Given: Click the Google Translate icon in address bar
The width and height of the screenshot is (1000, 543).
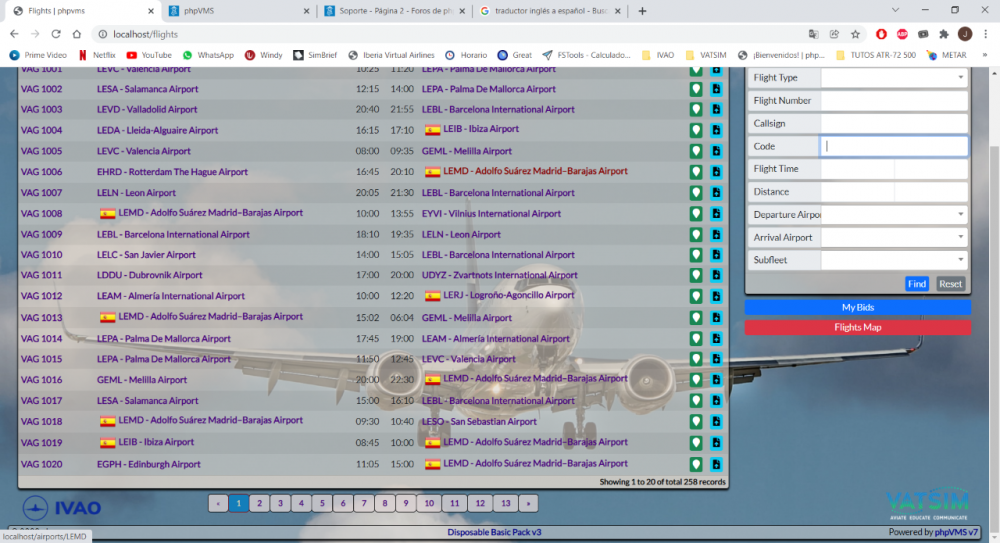Looking at the screenshot, I should tap(814, 34).
